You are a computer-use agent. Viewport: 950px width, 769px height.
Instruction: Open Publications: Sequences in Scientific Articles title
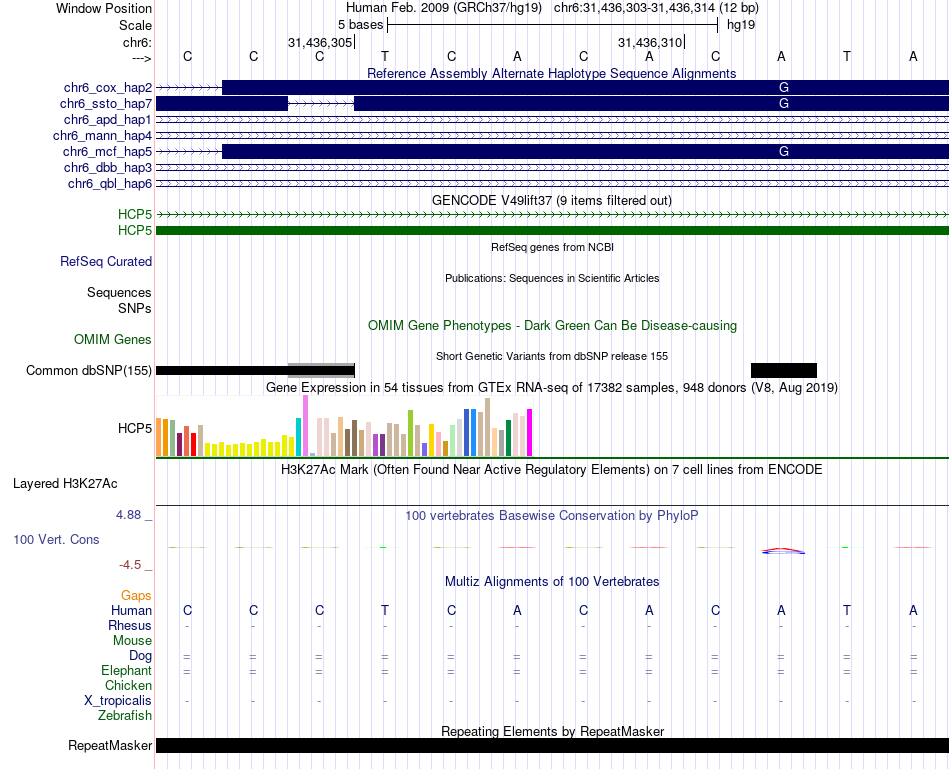coord(552,278)
